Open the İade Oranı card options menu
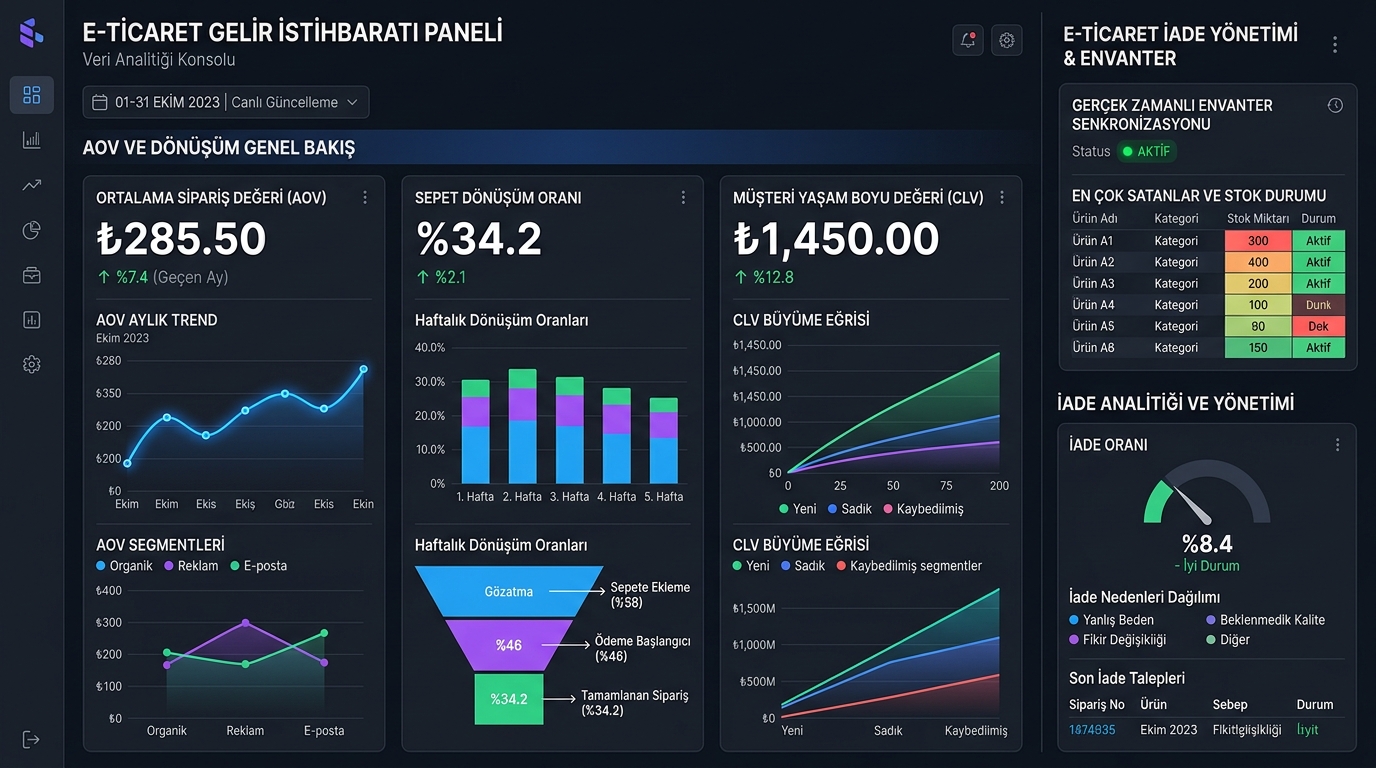The image size is (1376, 768). [1337, 445]
